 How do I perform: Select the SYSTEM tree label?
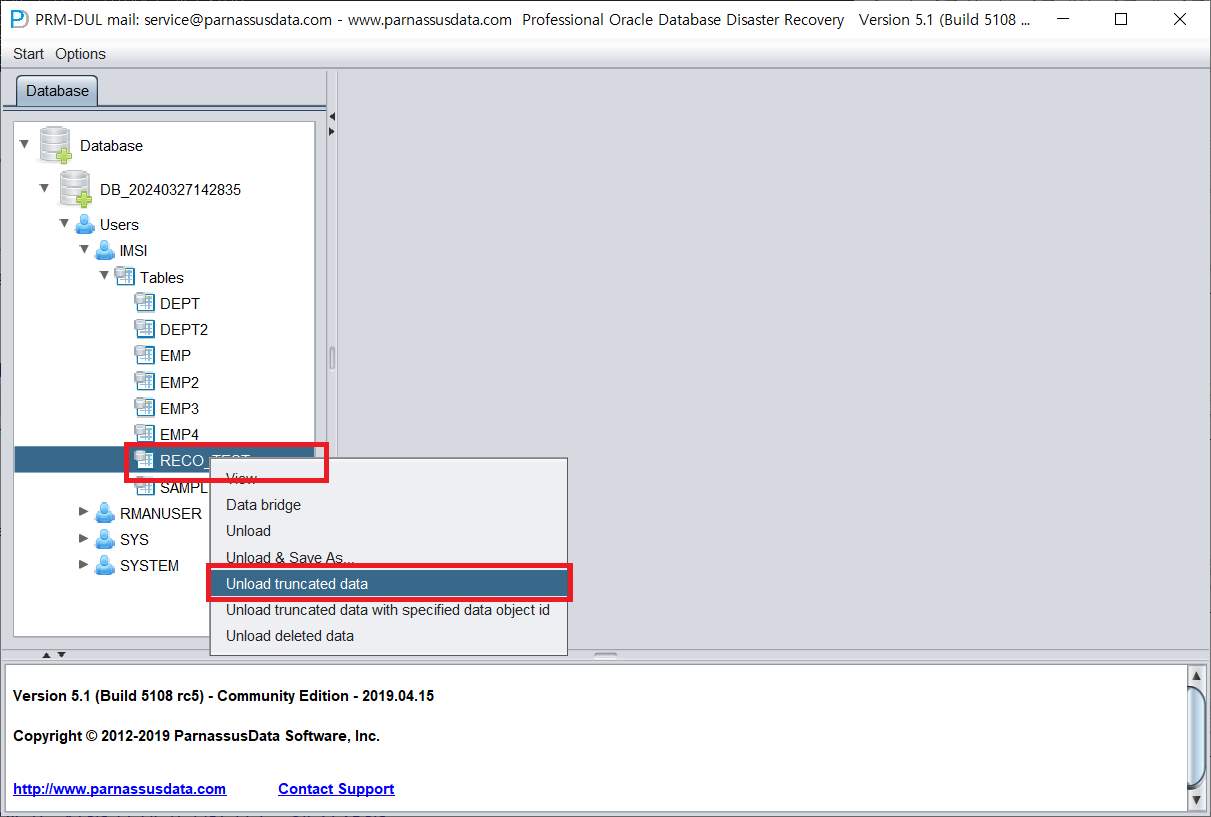pyautogui.click(x=149, y=565)
